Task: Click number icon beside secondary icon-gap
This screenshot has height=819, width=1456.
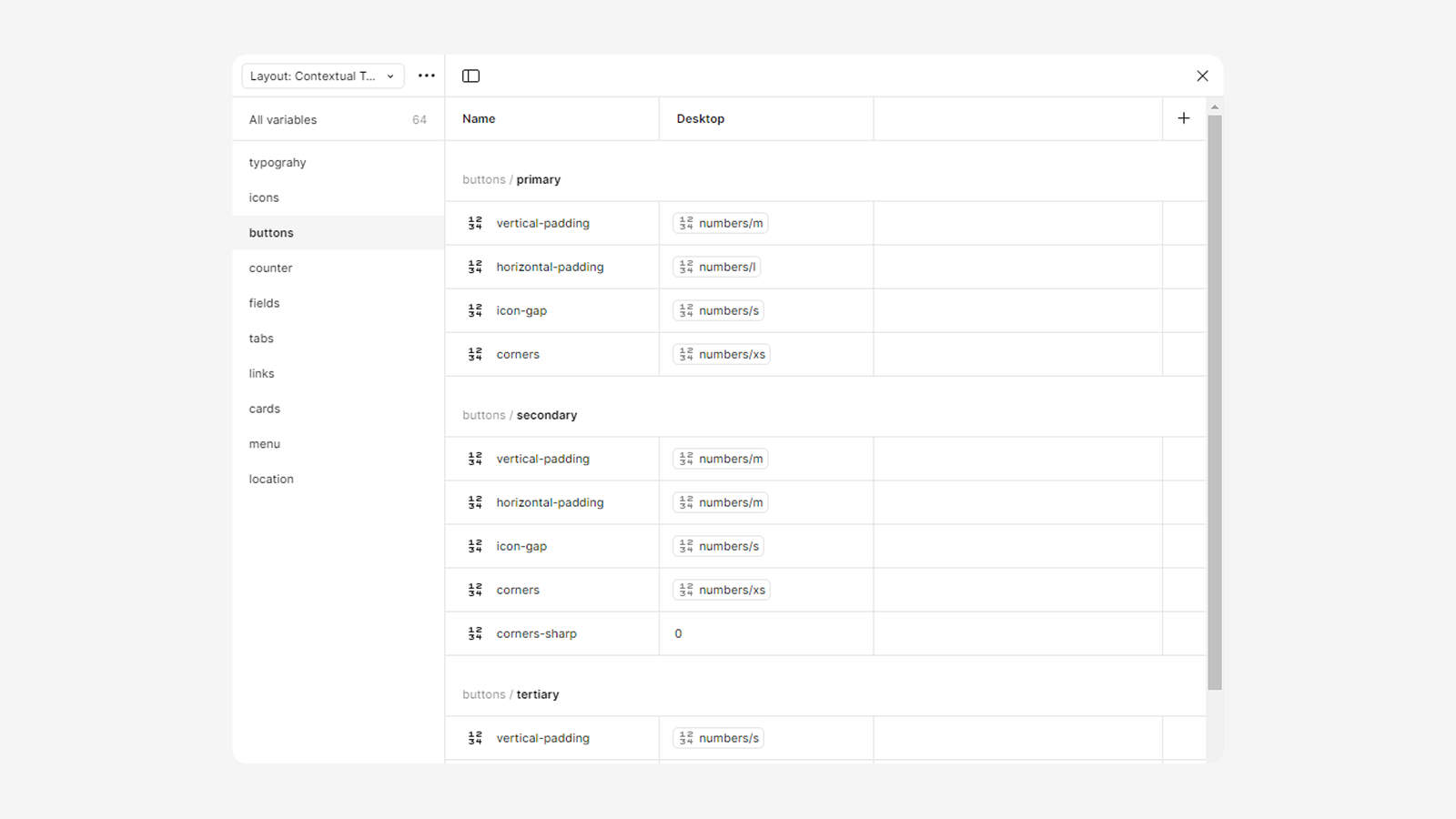Action: click(475, 547)
